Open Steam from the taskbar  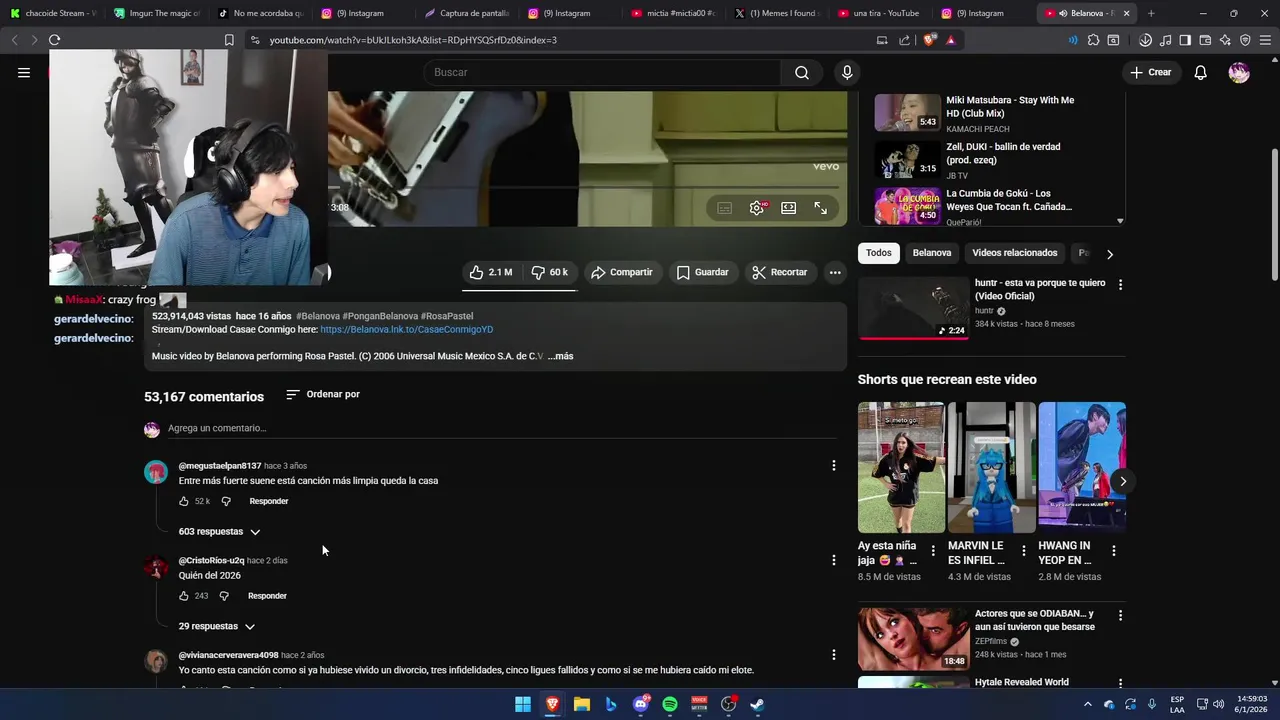click(x=758, y=704)
